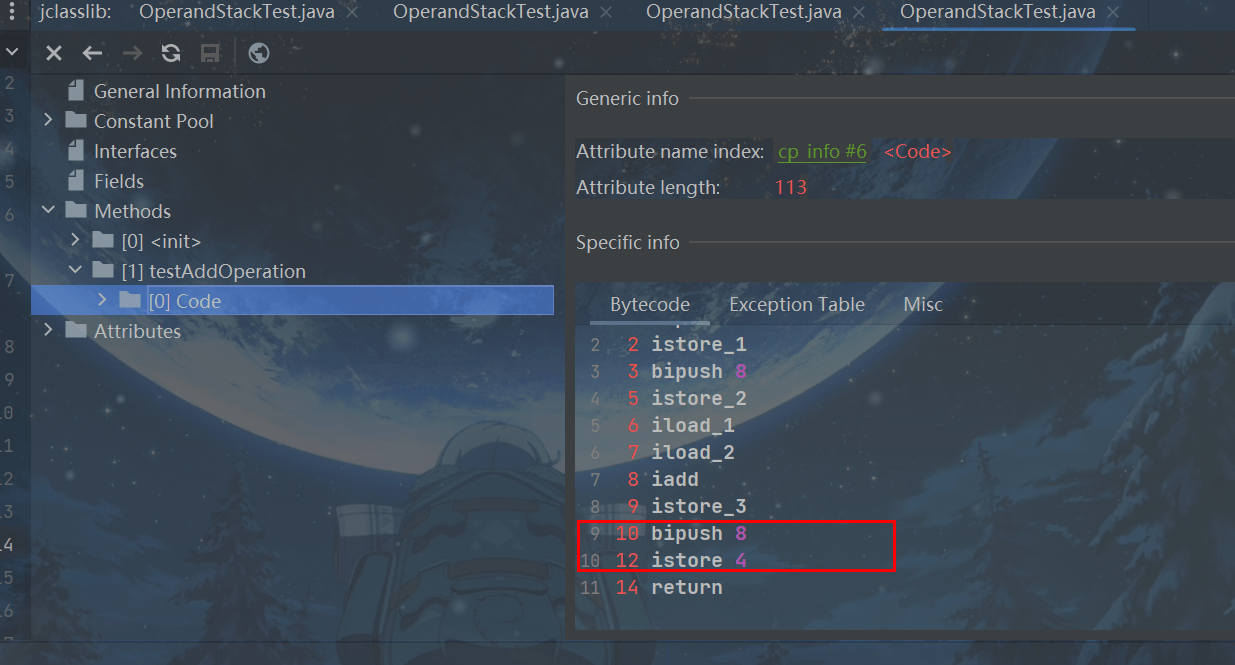
Task: Switch to the Exception Table tab
Action: [796, 305]
